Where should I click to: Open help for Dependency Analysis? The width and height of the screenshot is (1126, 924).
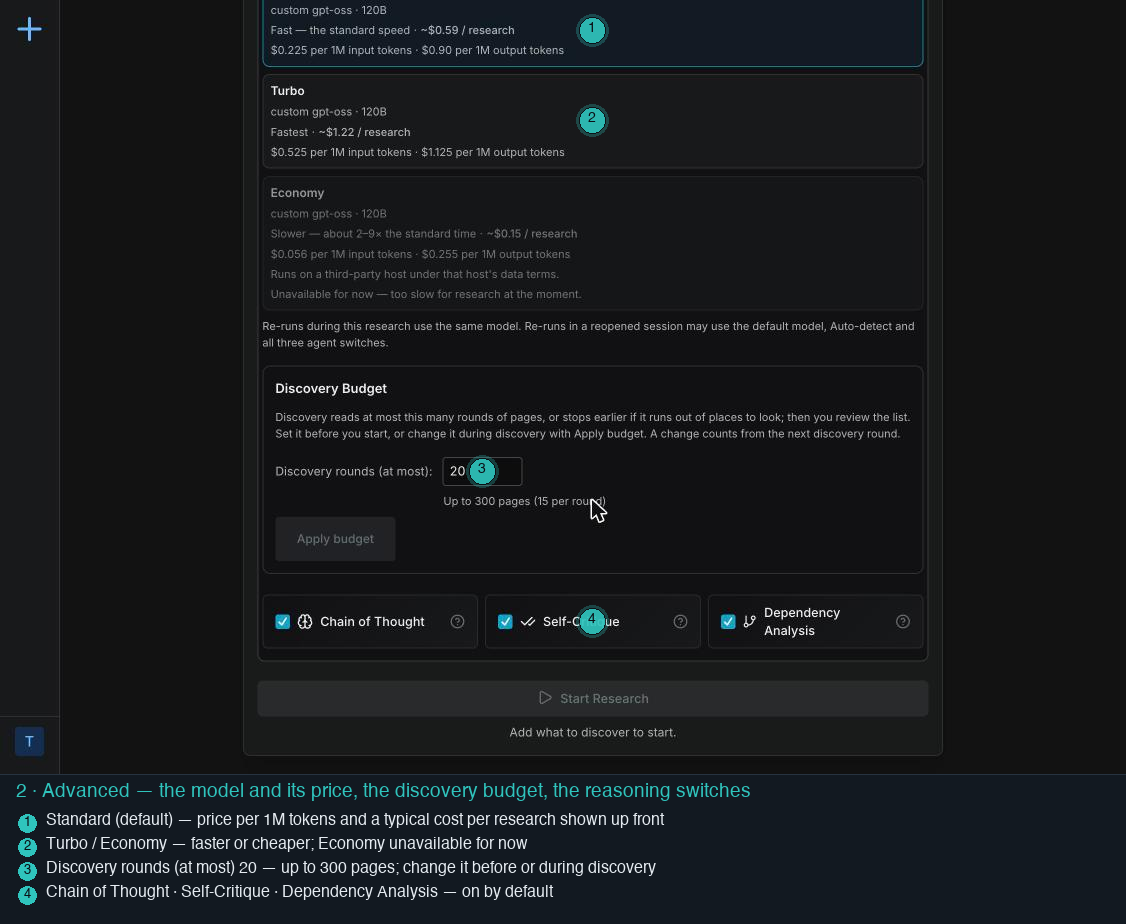[903, 622]
